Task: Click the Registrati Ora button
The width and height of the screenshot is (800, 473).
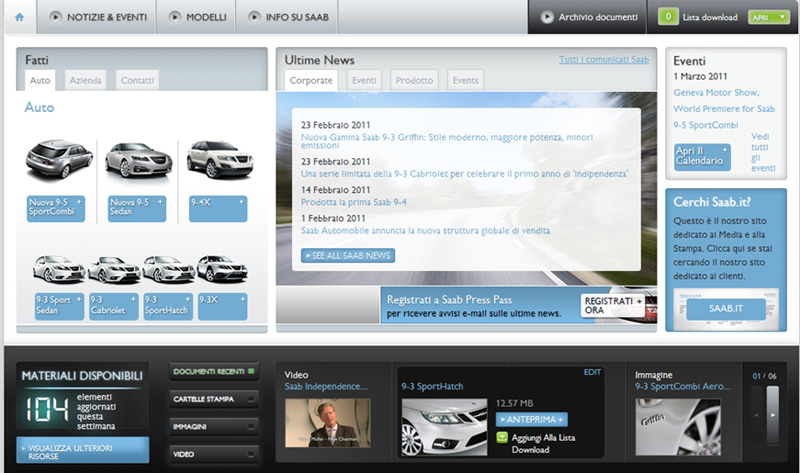Action: point(612,306)
